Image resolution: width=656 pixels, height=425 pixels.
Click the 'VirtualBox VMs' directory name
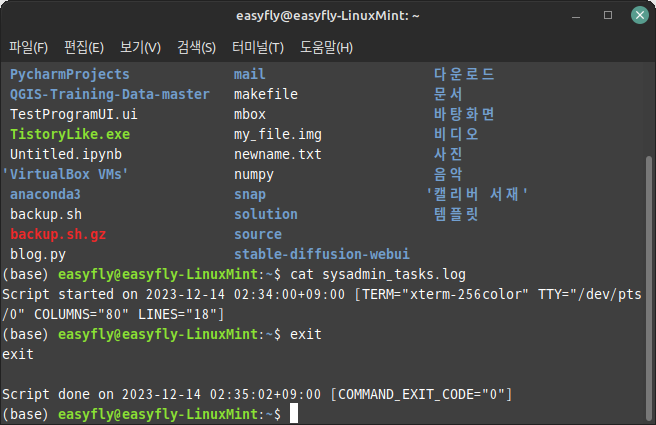(x=65, y=174)
